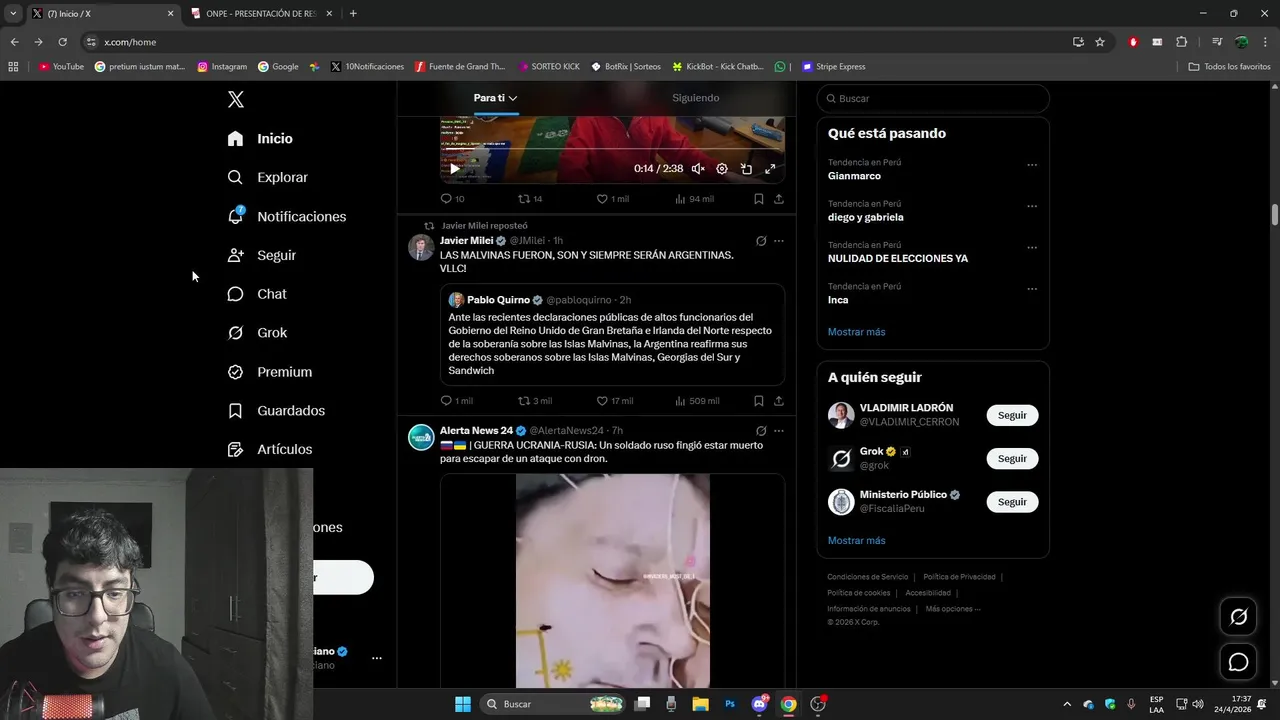Show more under A quién seguir
The image size is (1280, 720).
click(x=856, y=541)
